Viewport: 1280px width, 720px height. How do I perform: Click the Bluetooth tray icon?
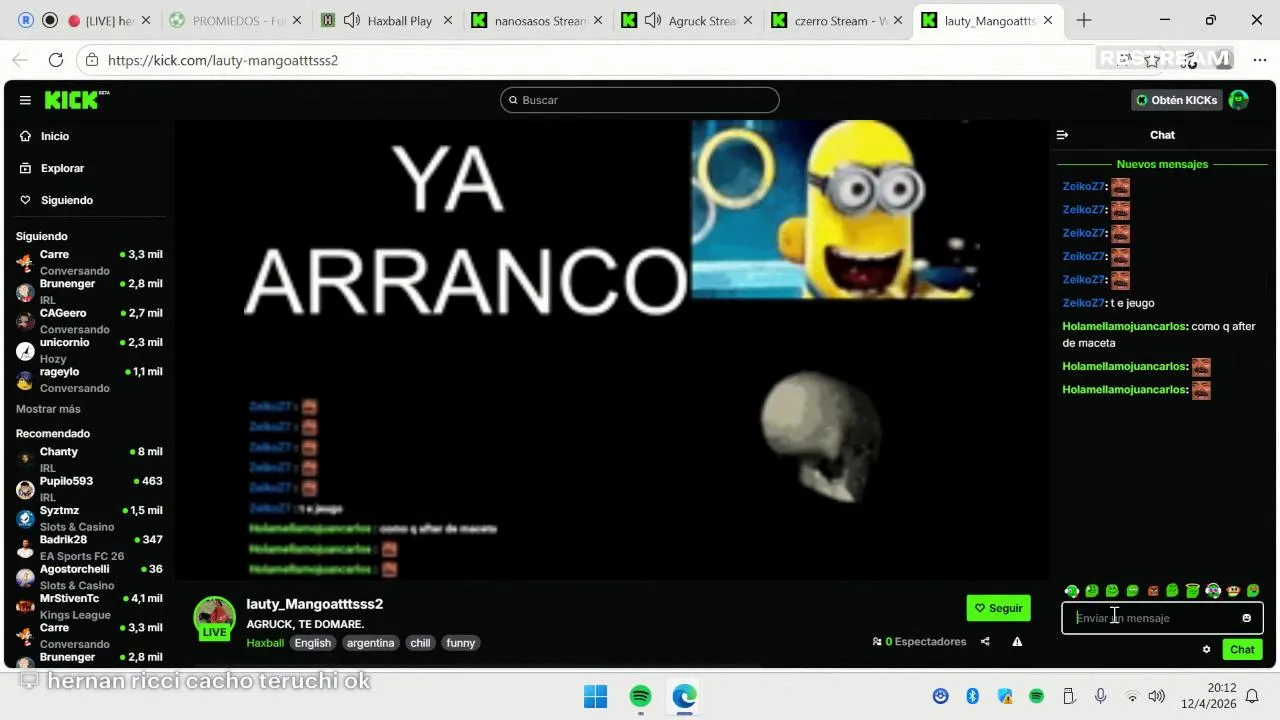click(x=972, y=696)
